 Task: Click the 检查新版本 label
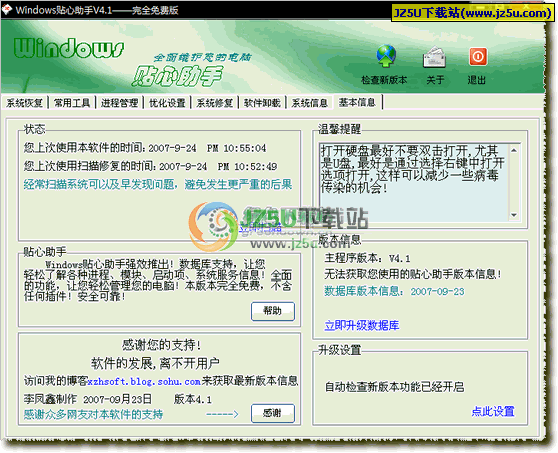tap(384, 80)
